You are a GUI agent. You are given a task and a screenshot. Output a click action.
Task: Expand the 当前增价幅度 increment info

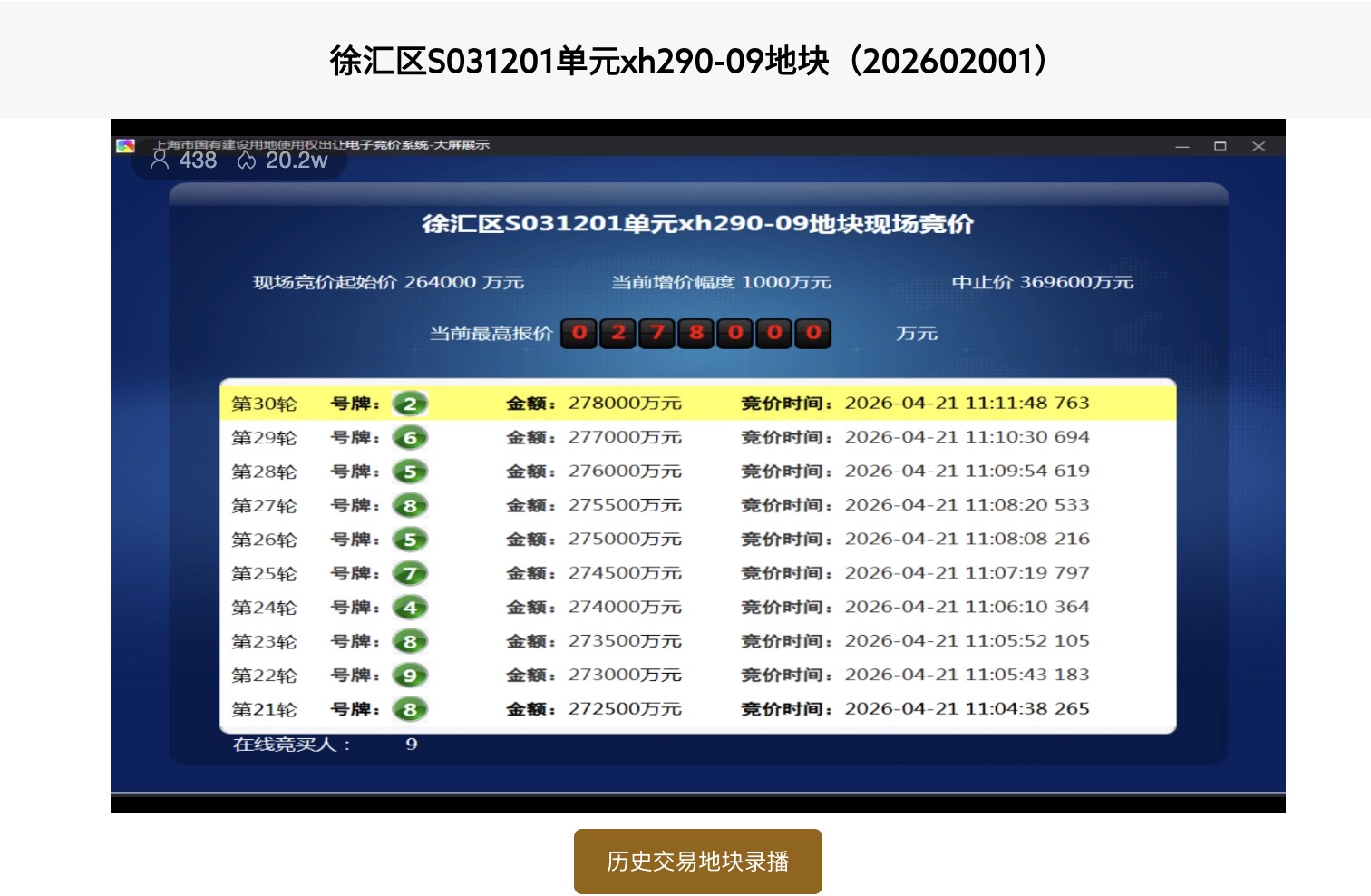[x=720, y=282]
